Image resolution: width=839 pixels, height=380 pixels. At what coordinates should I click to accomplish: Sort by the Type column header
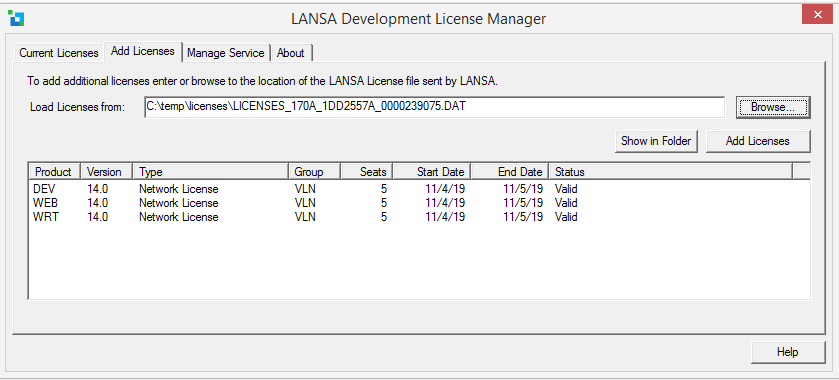[210, 172]
